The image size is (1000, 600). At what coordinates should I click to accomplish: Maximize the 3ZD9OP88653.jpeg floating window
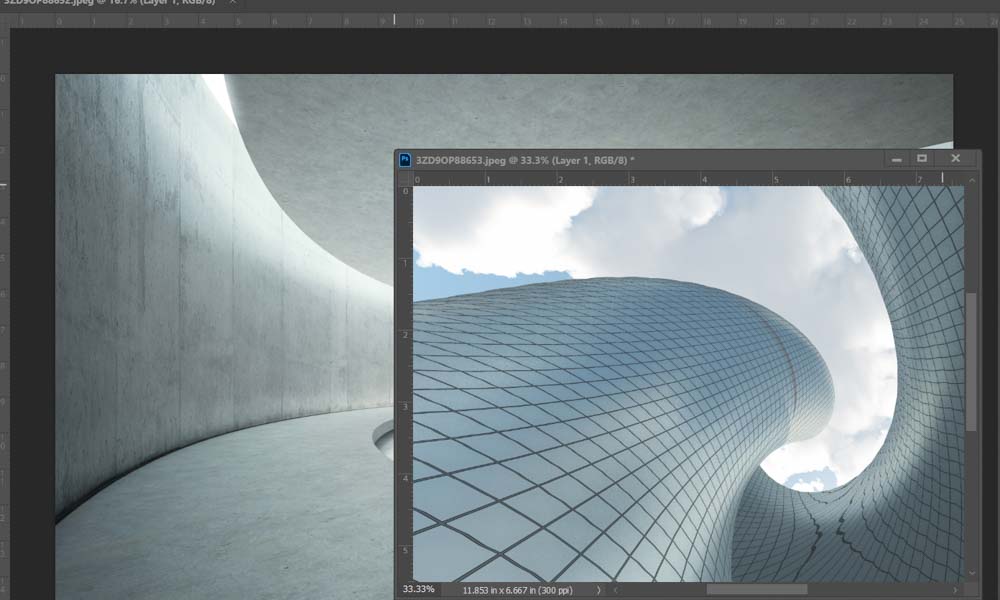923,158
